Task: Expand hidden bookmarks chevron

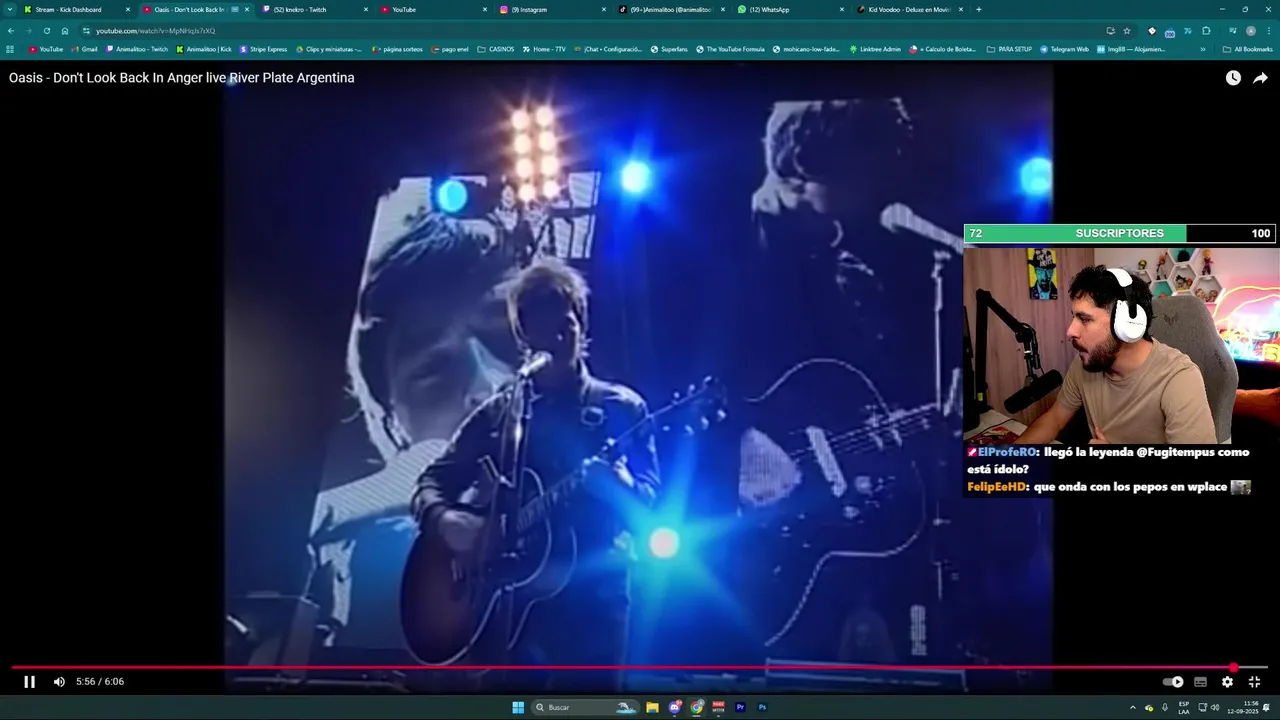Action: (x=1201, y=49)
